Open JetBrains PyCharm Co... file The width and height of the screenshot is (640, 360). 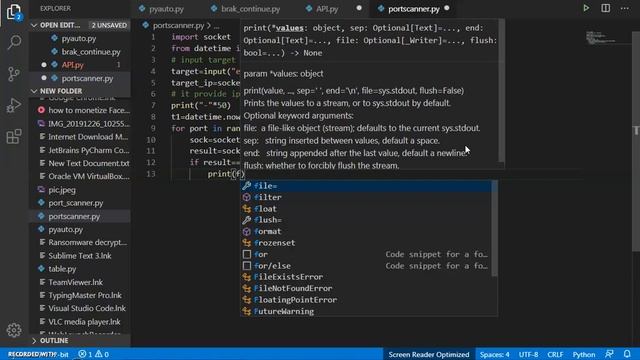(80, 150)
